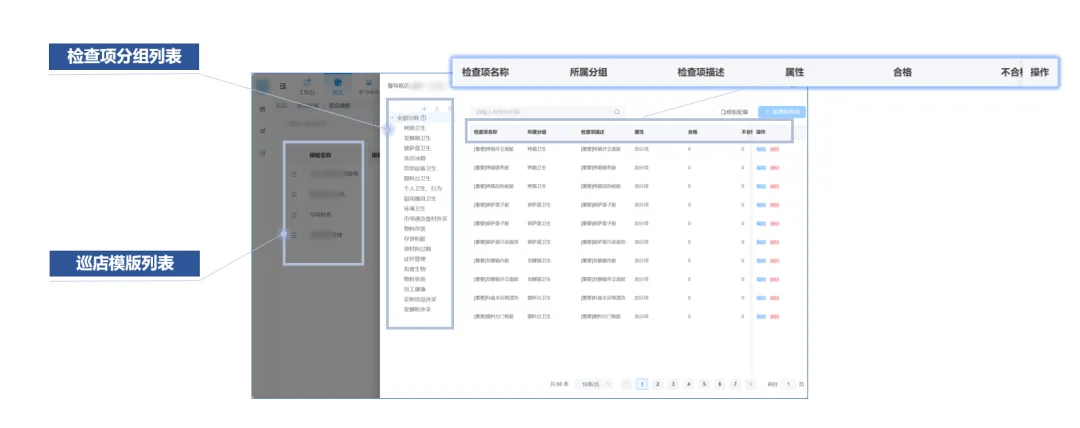Click the hamburger menu icon in the top bar

click(x=284, y=86)
